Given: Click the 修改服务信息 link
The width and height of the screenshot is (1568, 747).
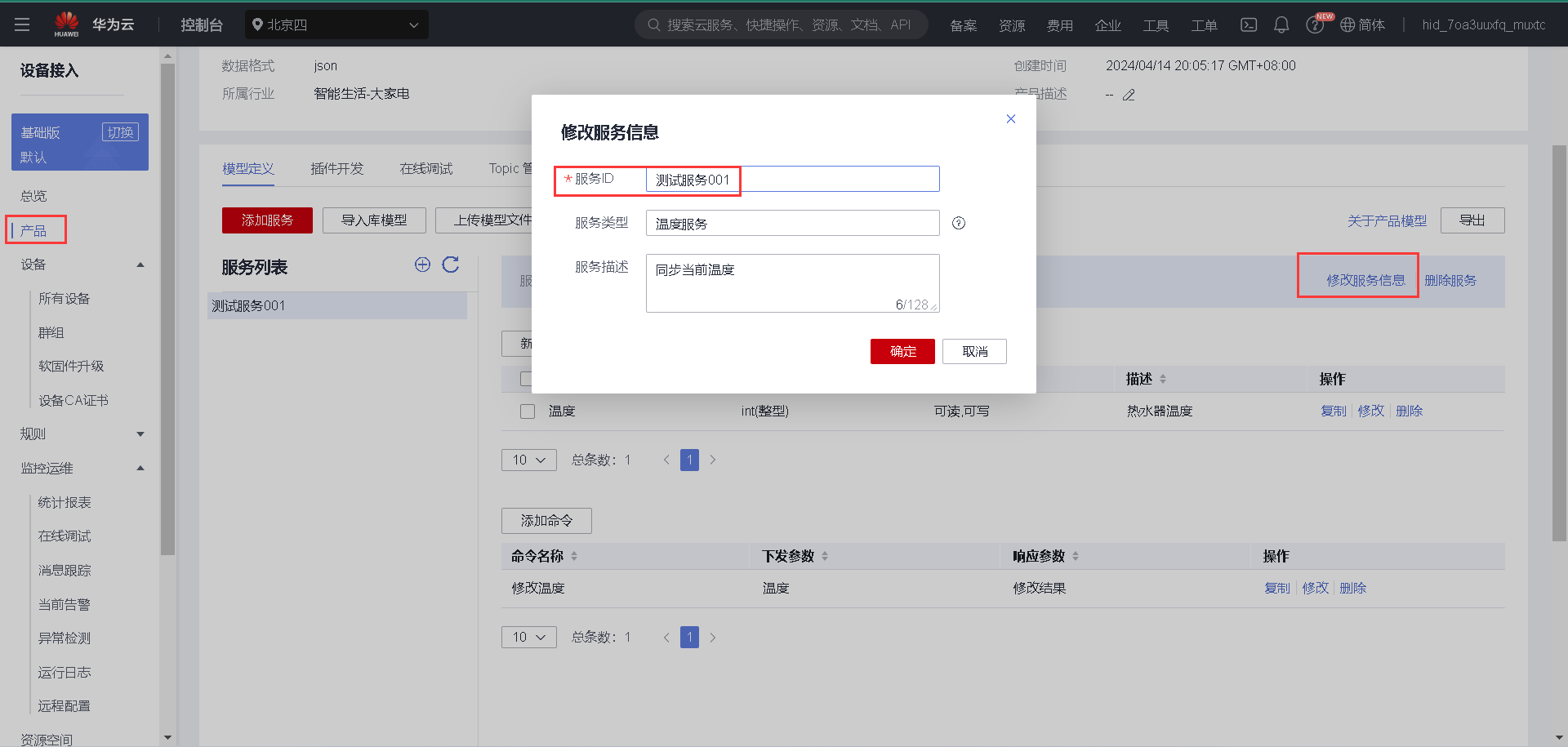Looking at the screenshot, I should [x=1365, y=280].
